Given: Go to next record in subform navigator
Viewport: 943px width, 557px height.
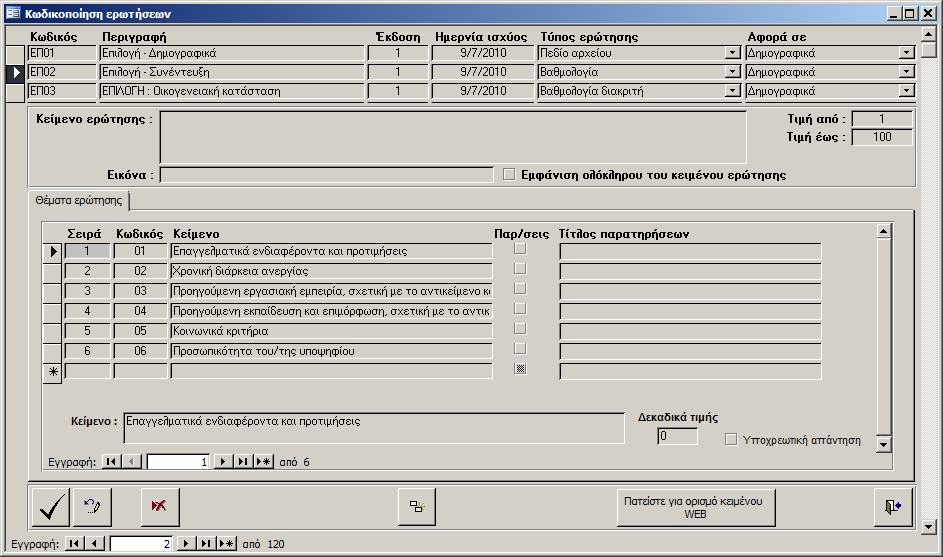Looking at the screenshot, I should (223, 461).
